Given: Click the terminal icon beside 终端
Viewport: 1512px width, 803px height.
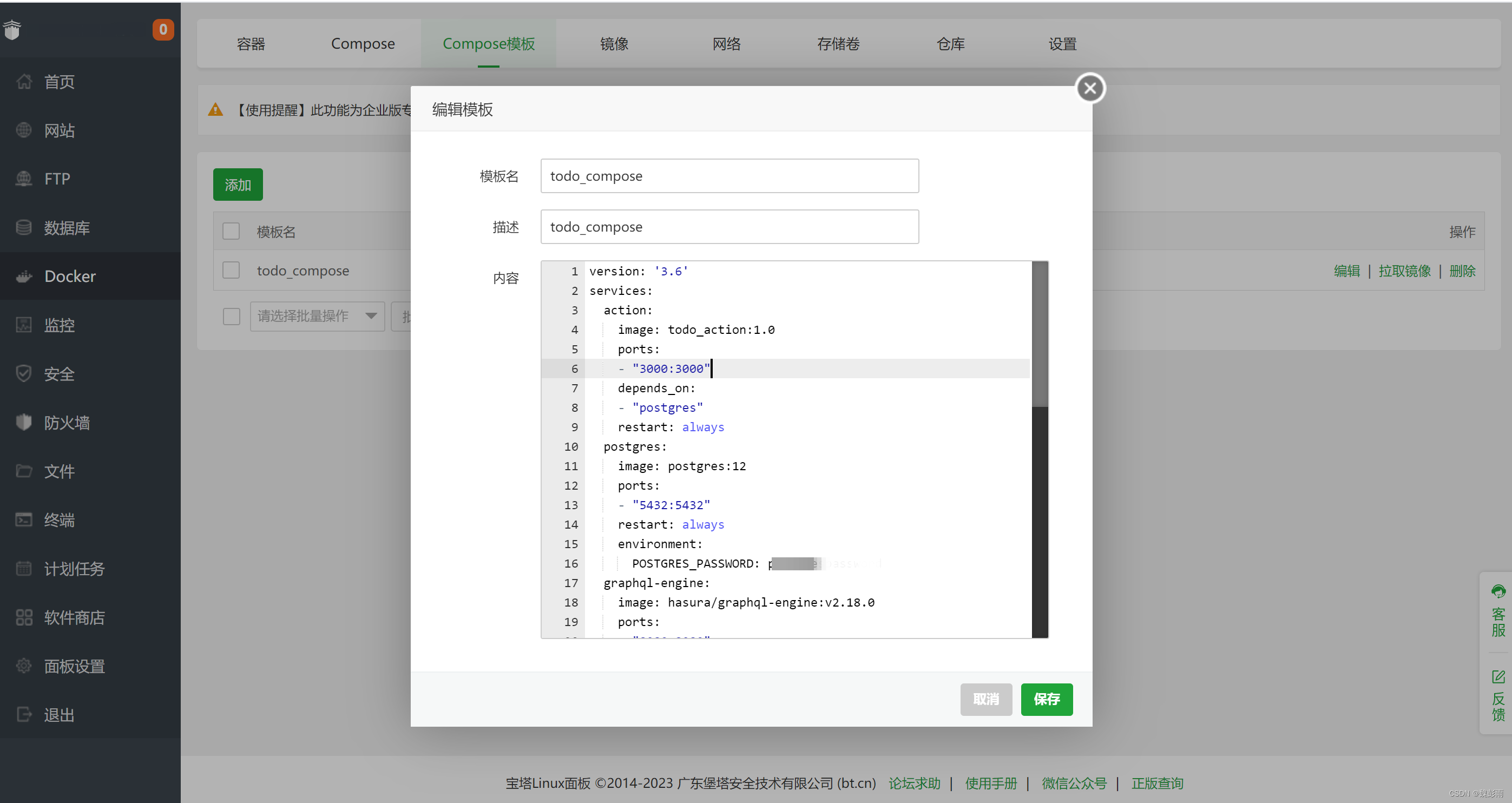Looking at the screenshot, I should pyautogui.click(x=24, y=519).
